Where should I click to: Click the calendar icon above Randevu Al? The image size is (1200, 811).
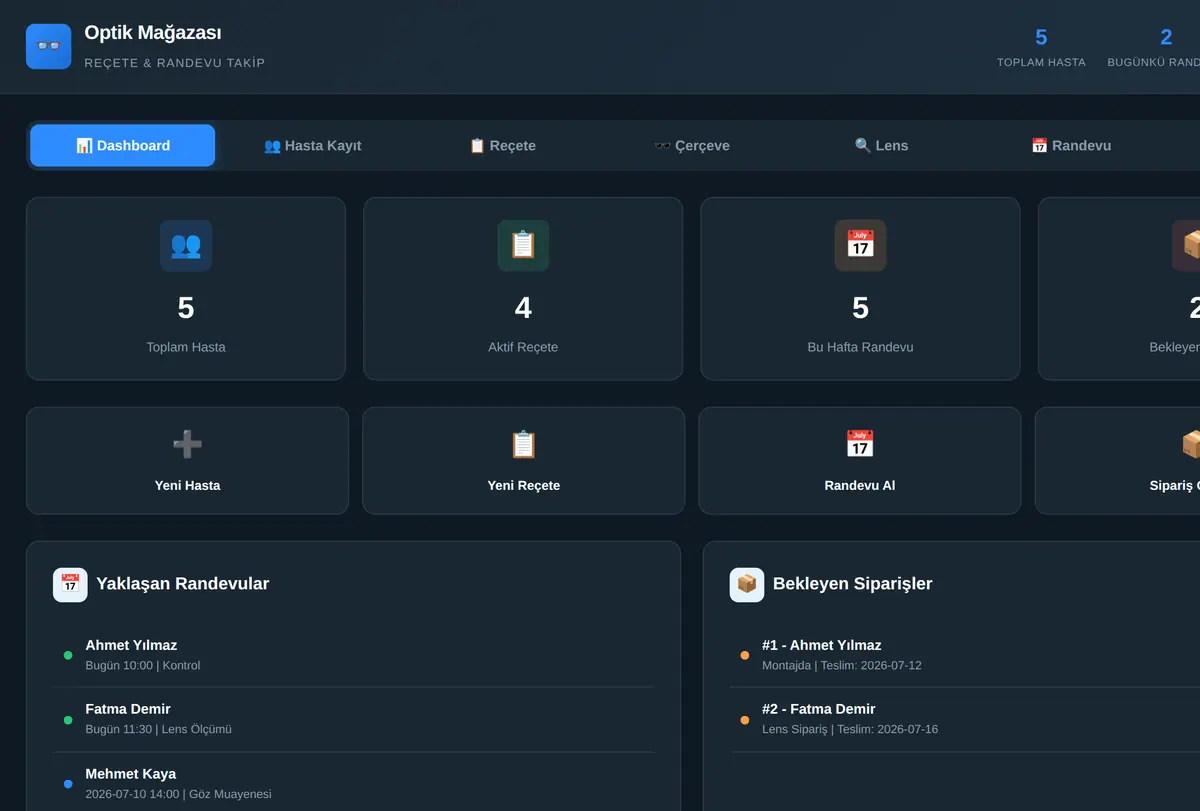click(860, 444)
